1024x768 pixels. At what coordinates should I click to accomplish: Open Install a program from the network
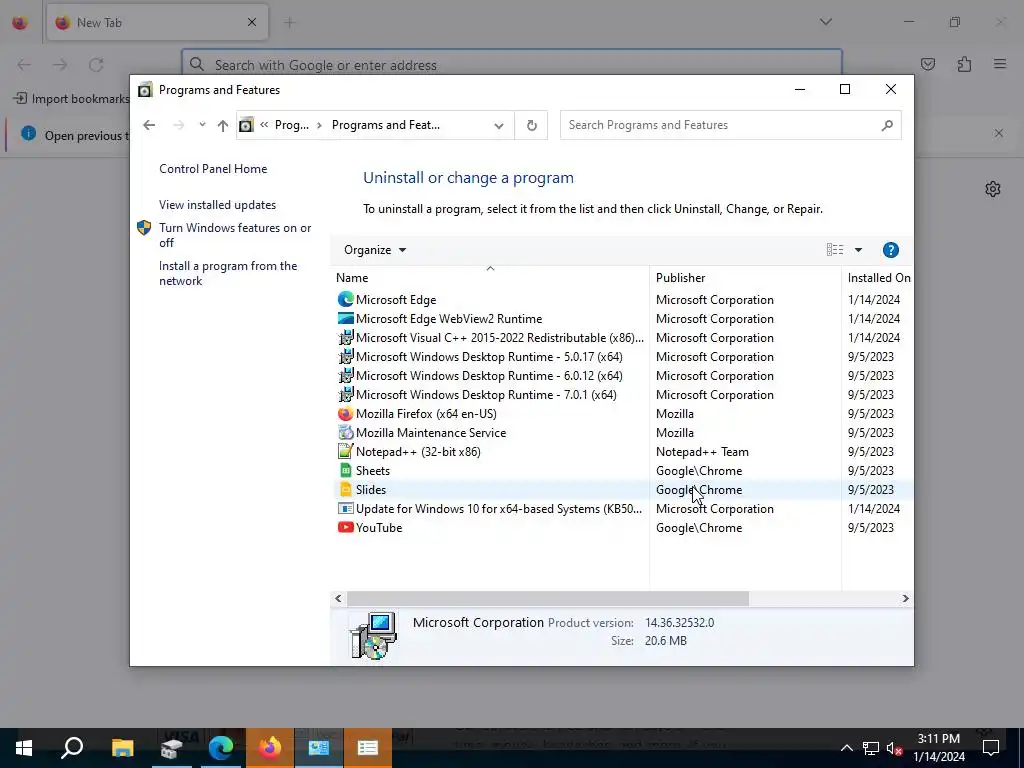coord(228,273)
